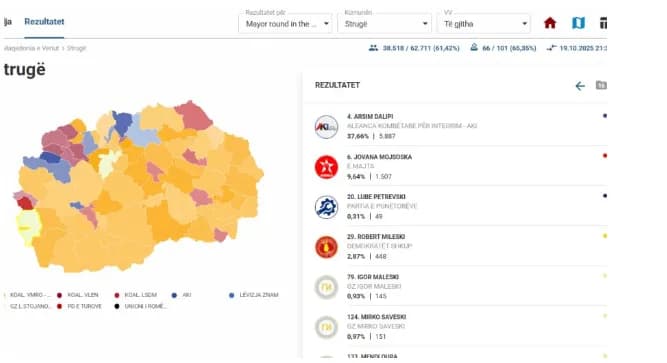Click the candidate name Jovana Mojsoska

[379, 157]
